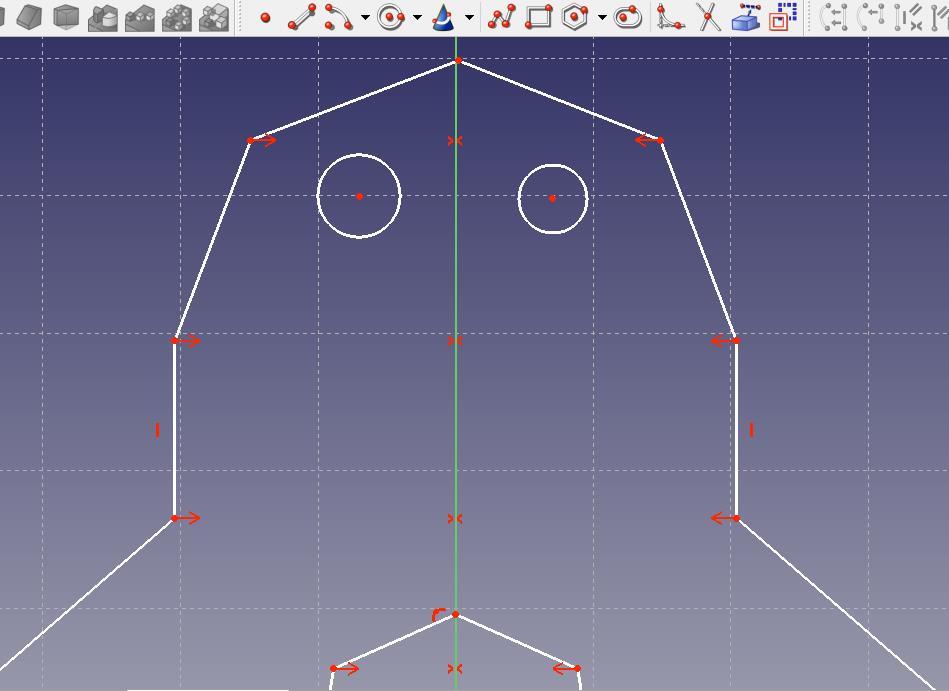This screenshot has height=691, width=949.
Task: Select the lower-middle vertex on the green axis
Action: pos(456,615)
